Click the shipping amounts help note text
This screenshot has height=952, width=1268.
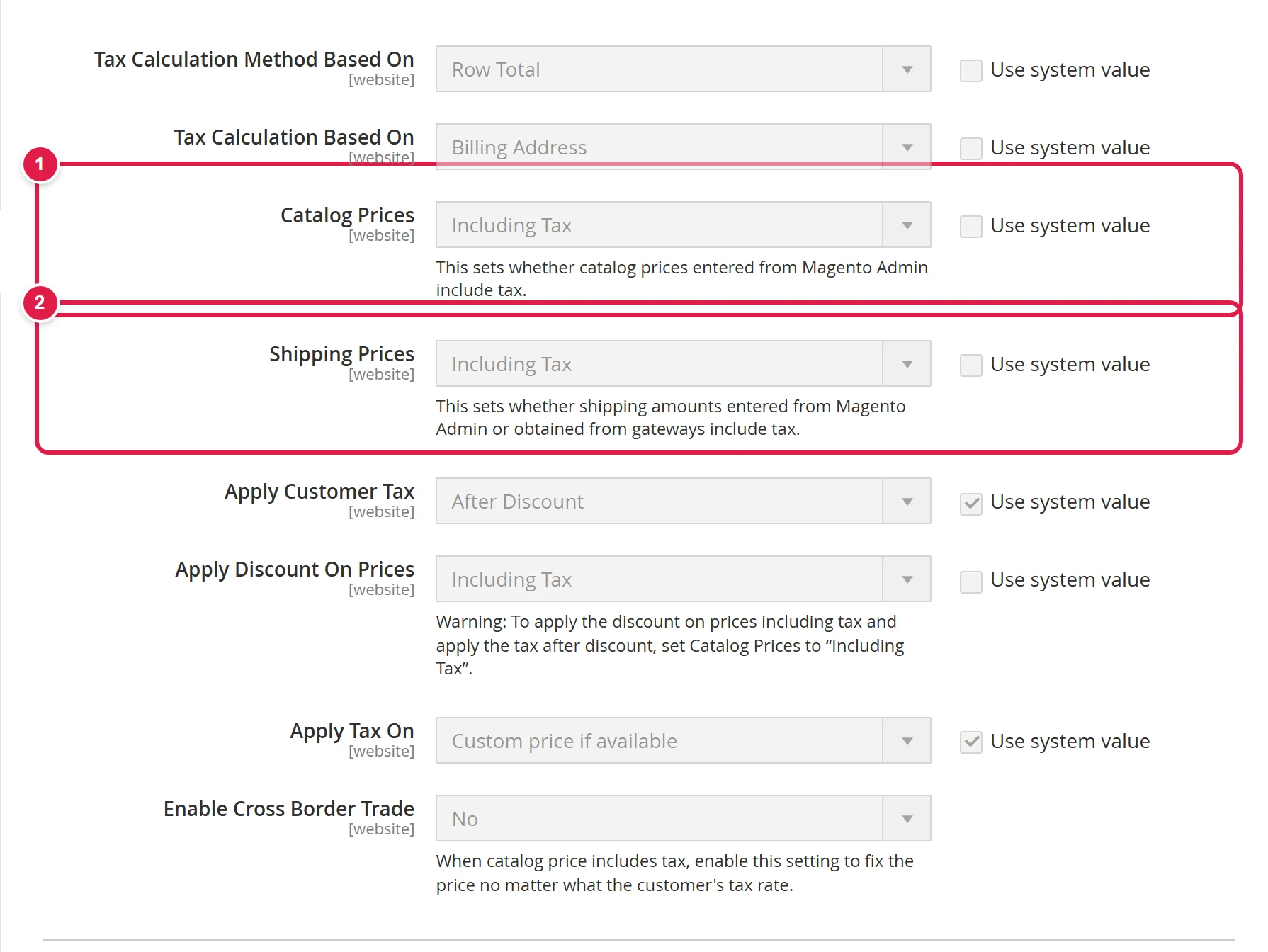[671, 417]
